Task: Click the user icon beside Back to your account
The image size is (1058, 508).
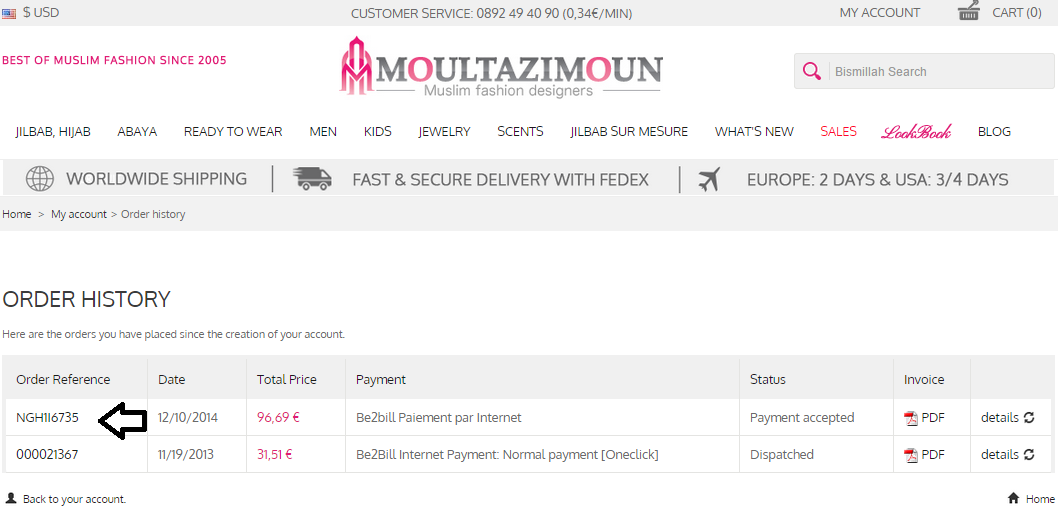Action: 11,499
